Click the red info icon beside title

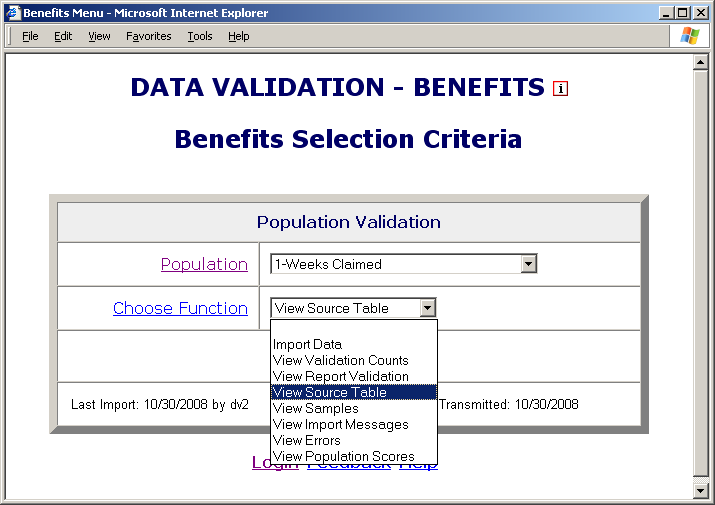coord(560,89)
